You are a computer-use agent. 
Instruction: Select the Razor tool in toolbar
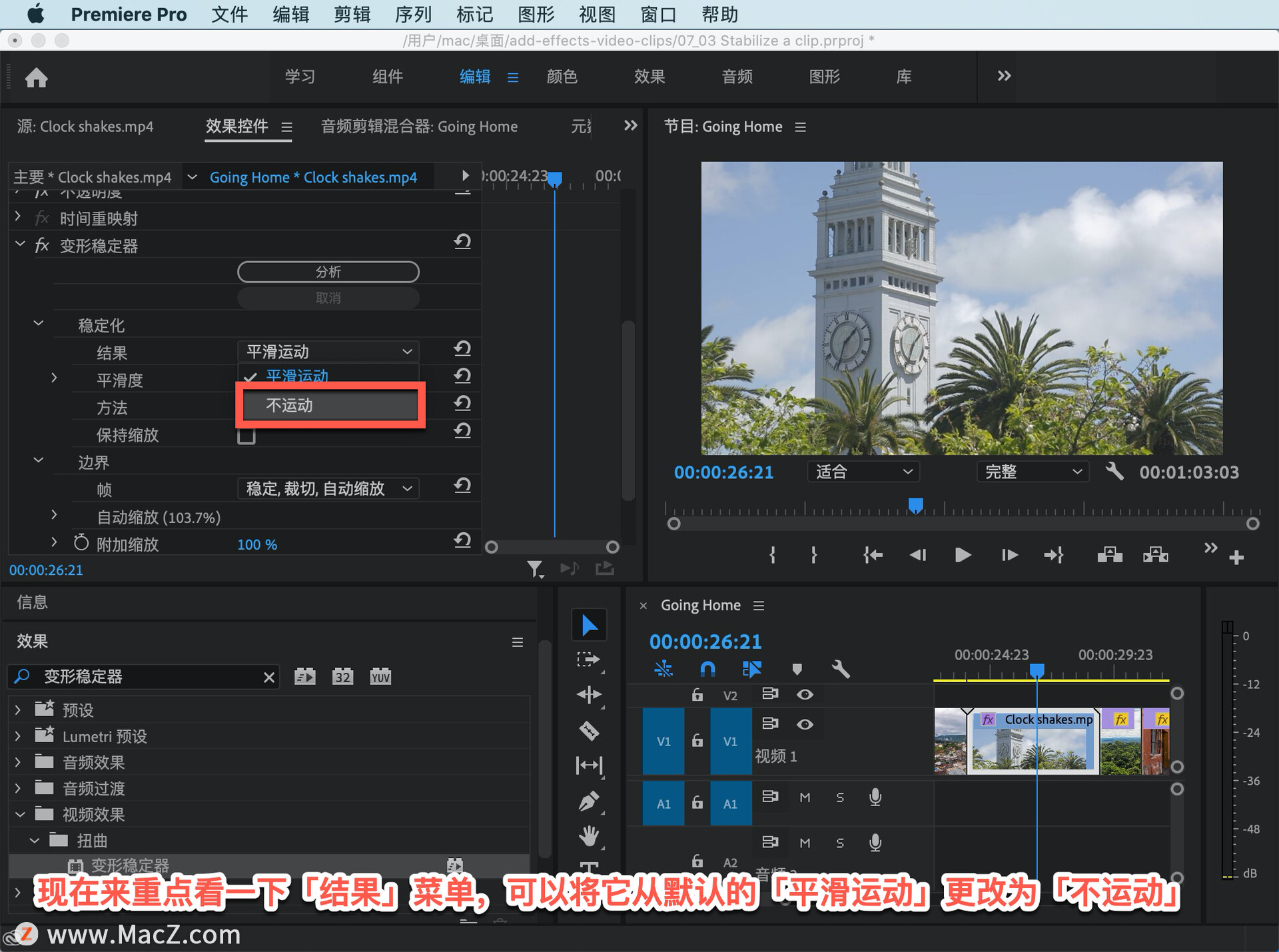point(589,731)
